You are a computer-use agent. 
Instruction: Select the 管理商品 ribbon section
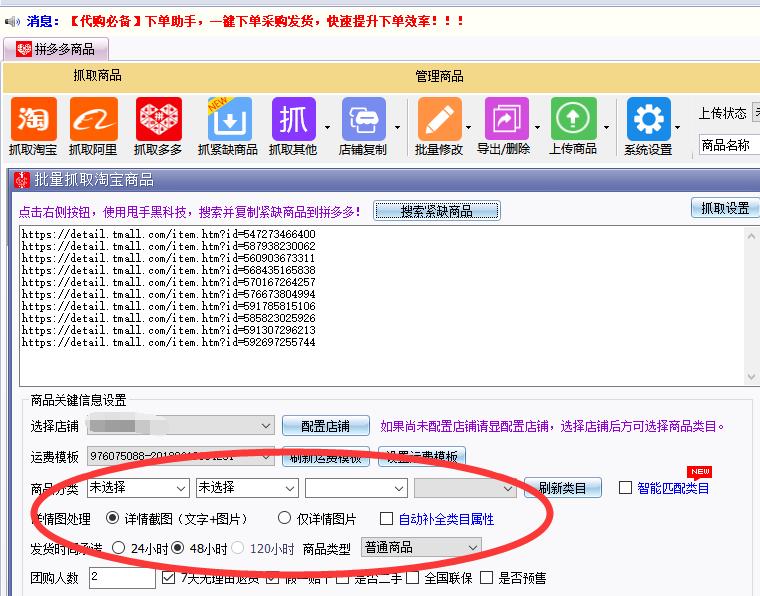439,76
